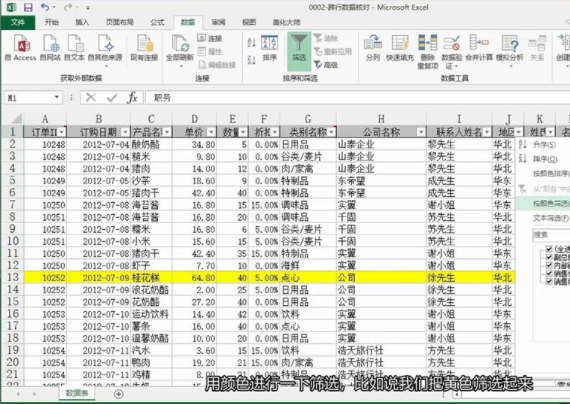This screenshot has width=570, height=404.
Task: Open filter dropdown on 类别名称 column
Action: [331, 132]
